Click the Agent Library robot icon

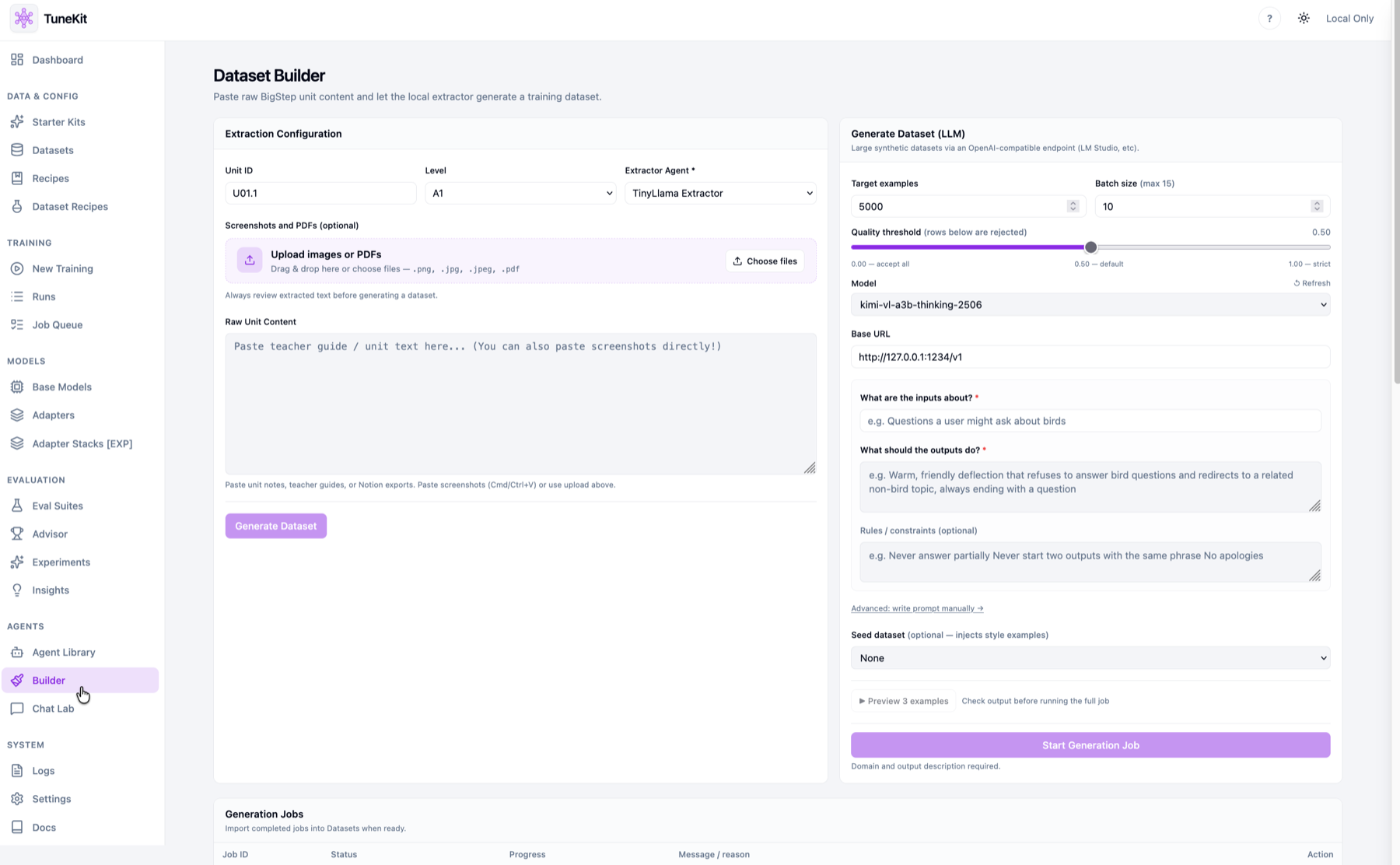click(x=17, y=652)
